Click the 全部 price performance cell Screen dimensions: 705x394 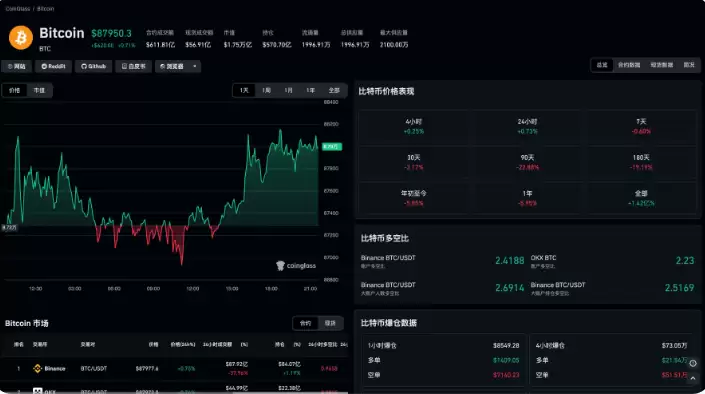click(x=641, y=198)
